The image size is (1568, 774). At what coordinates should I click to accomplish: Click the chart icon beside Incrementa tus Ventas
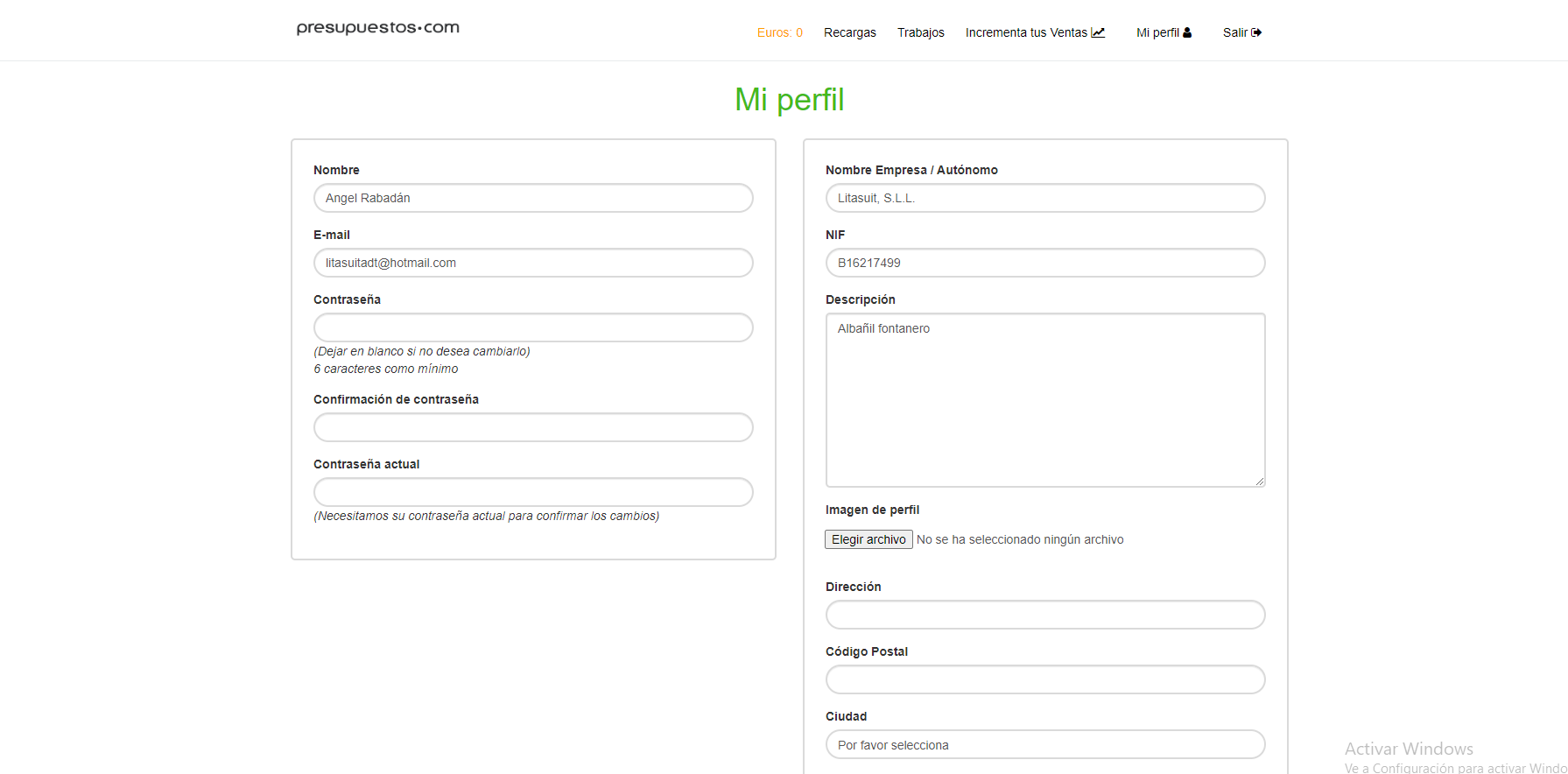[x=1098, y=32]
